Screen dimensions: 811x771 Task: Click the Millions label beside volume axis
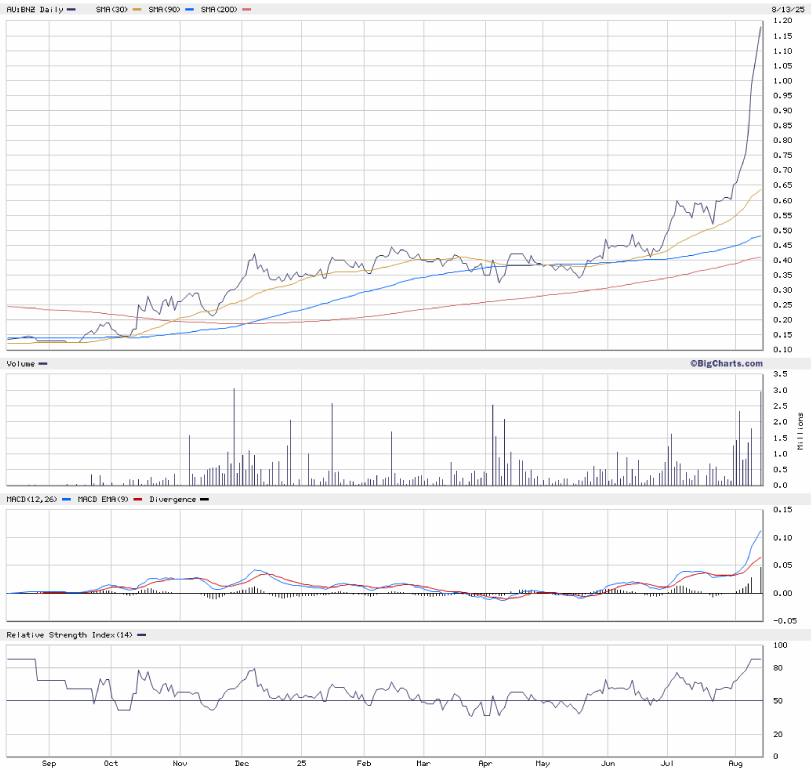[x=802, y=430]
